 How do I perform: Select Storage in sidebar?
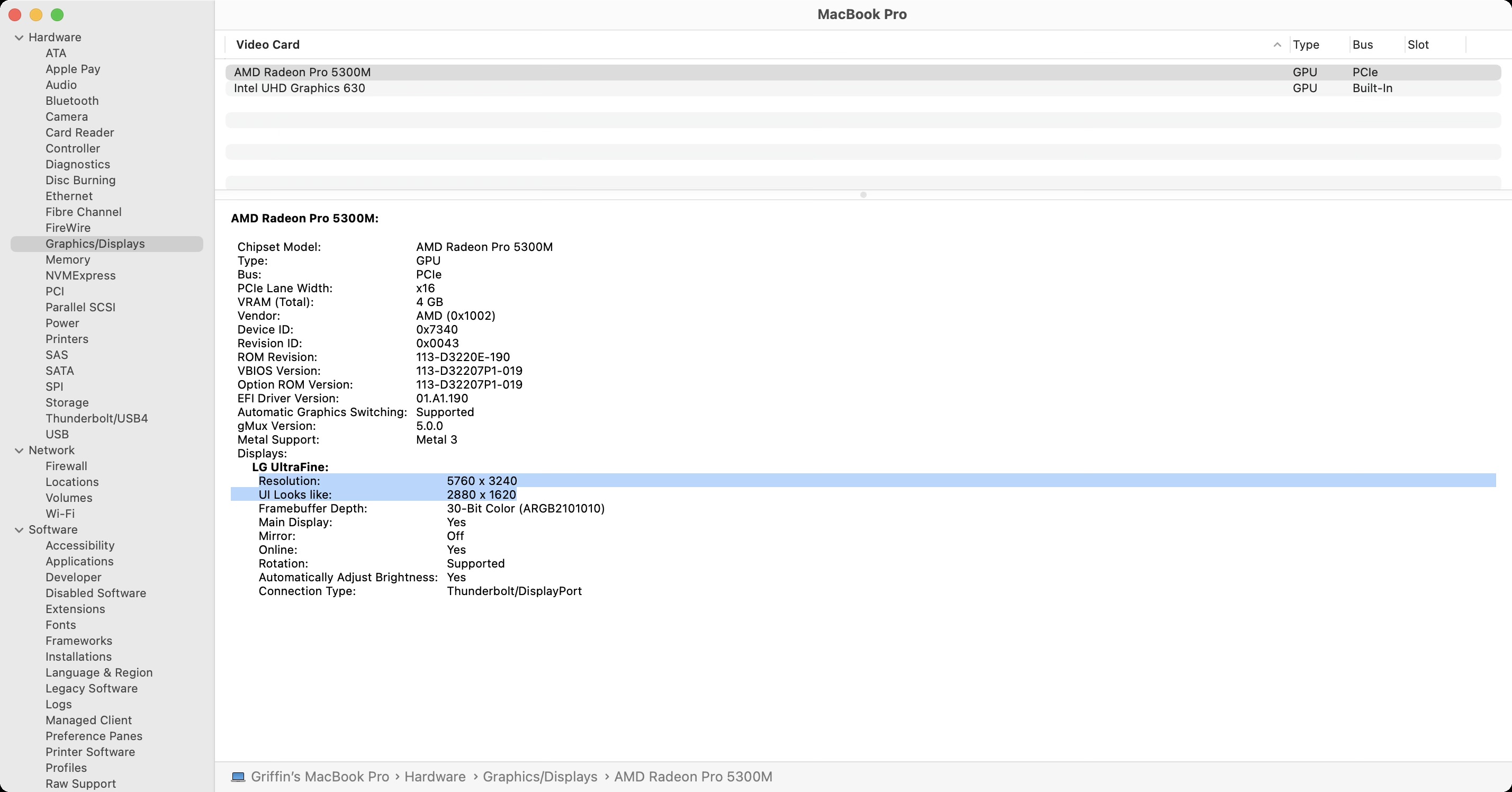click(x=67, y=402)
